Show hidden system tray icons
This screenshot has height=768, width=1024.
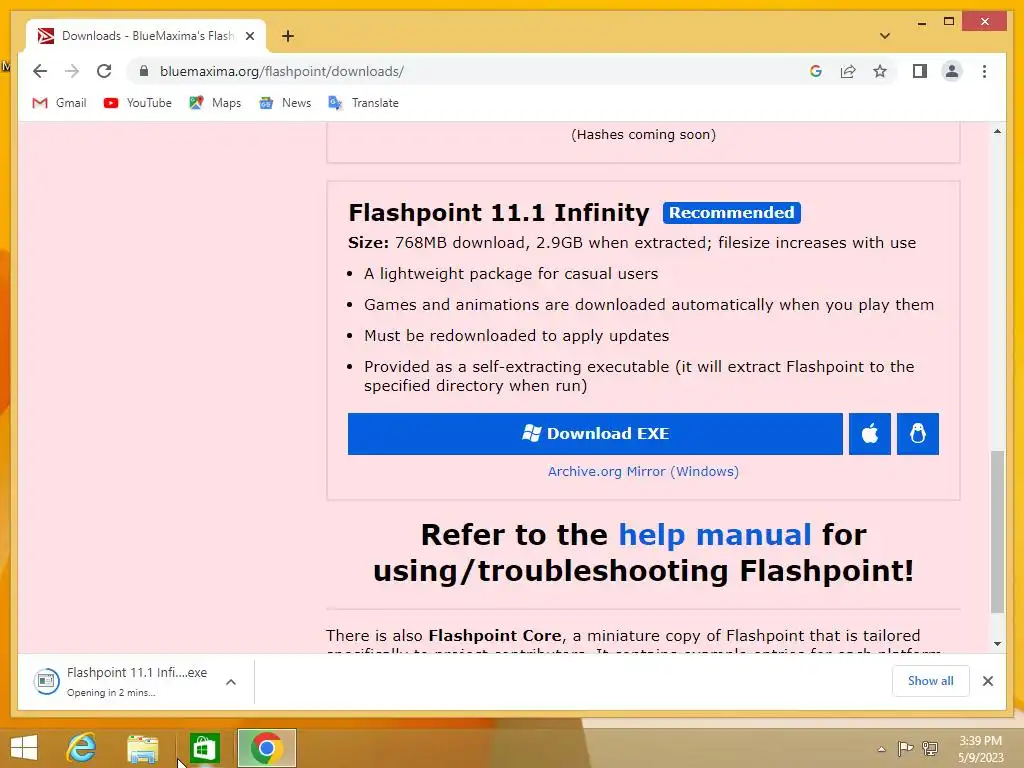click(x=882, y=749)
